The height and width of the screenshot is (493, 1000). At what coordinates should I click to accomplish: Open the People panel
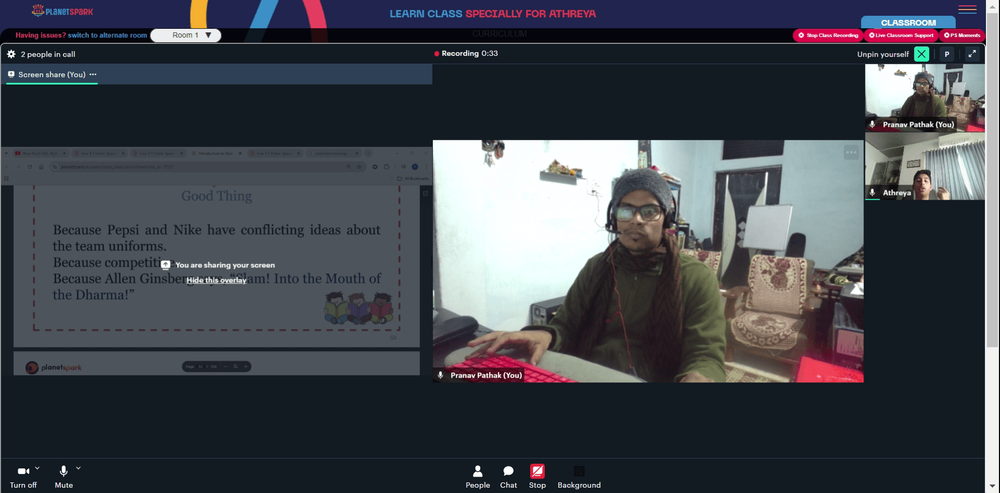[478, 477]
